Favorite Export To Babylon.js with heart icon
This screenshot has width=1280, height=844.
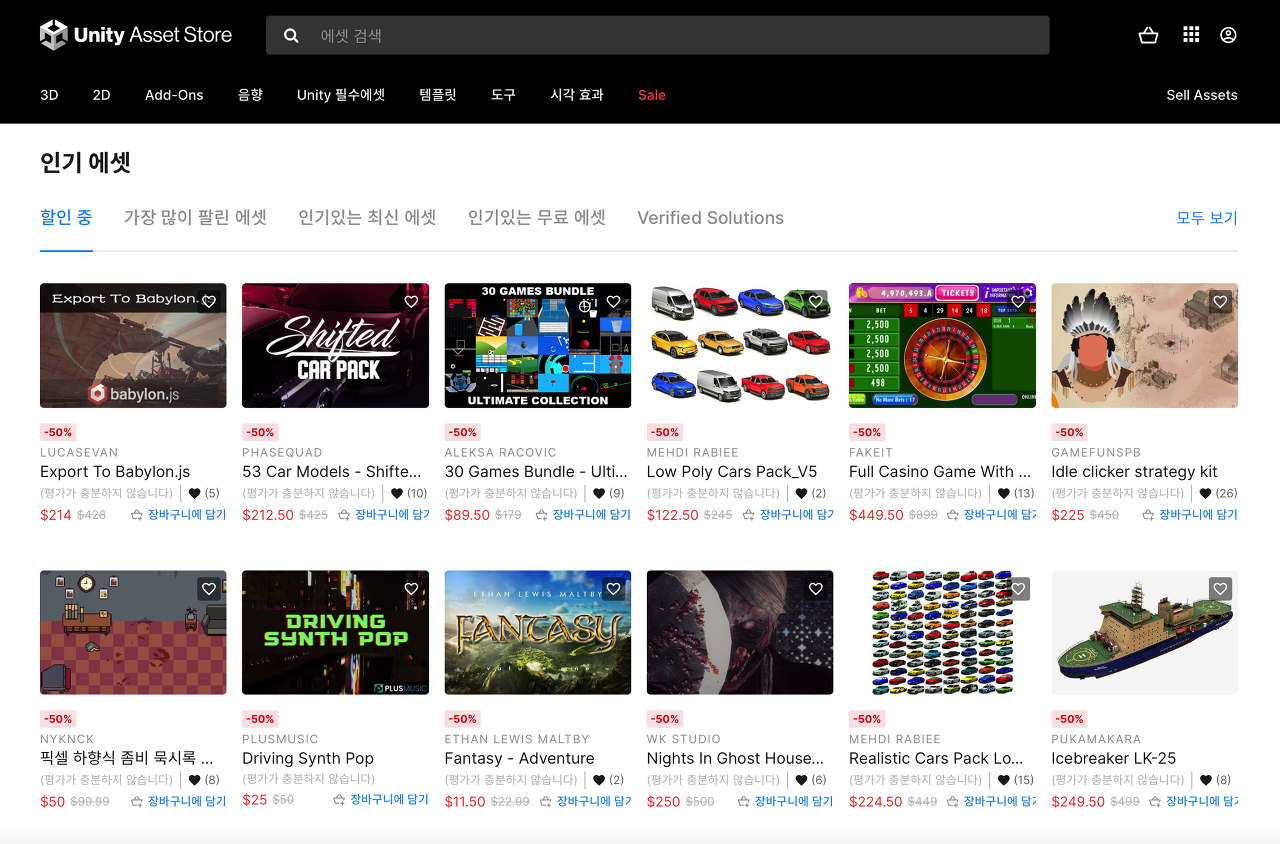pos(209,301)
